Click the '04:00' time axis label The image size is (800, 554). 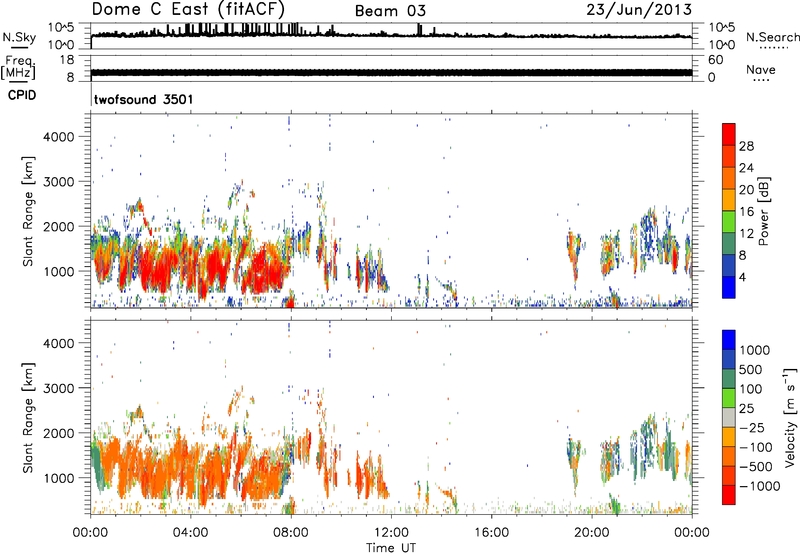coord(190,533)
